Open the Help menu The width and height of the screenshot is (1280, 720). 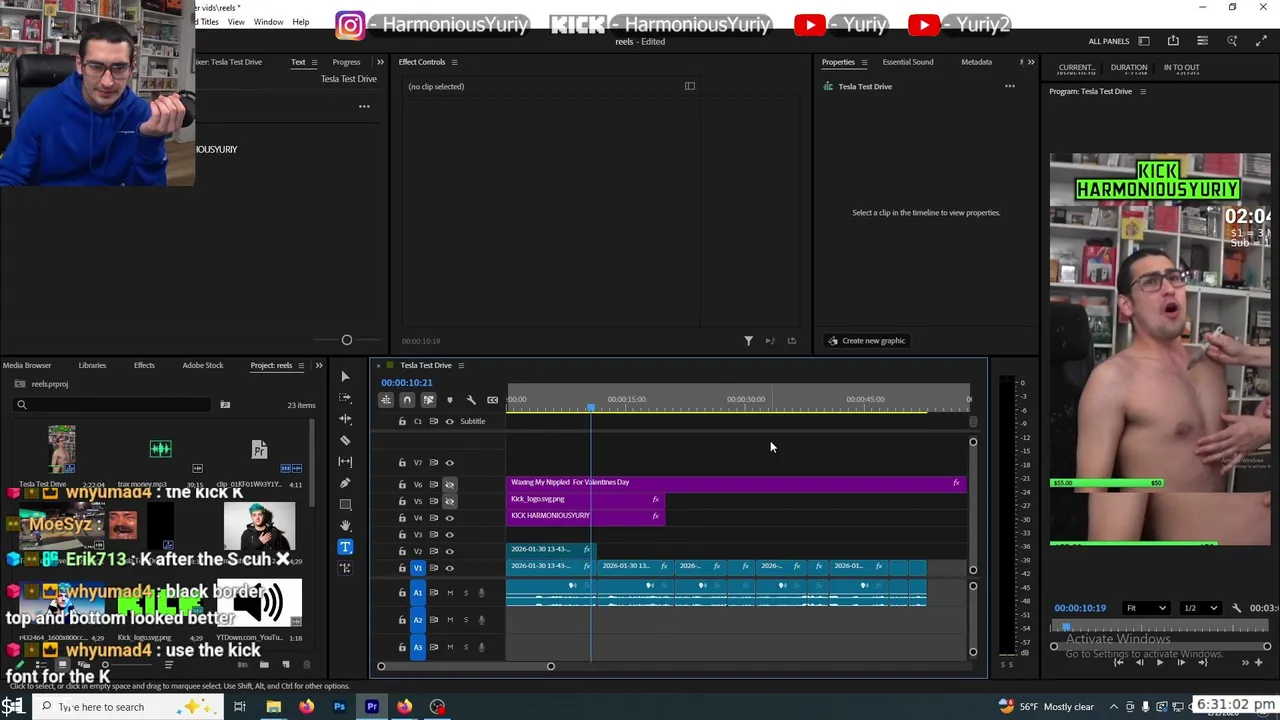pyautogui.click(x=301, y=22)
